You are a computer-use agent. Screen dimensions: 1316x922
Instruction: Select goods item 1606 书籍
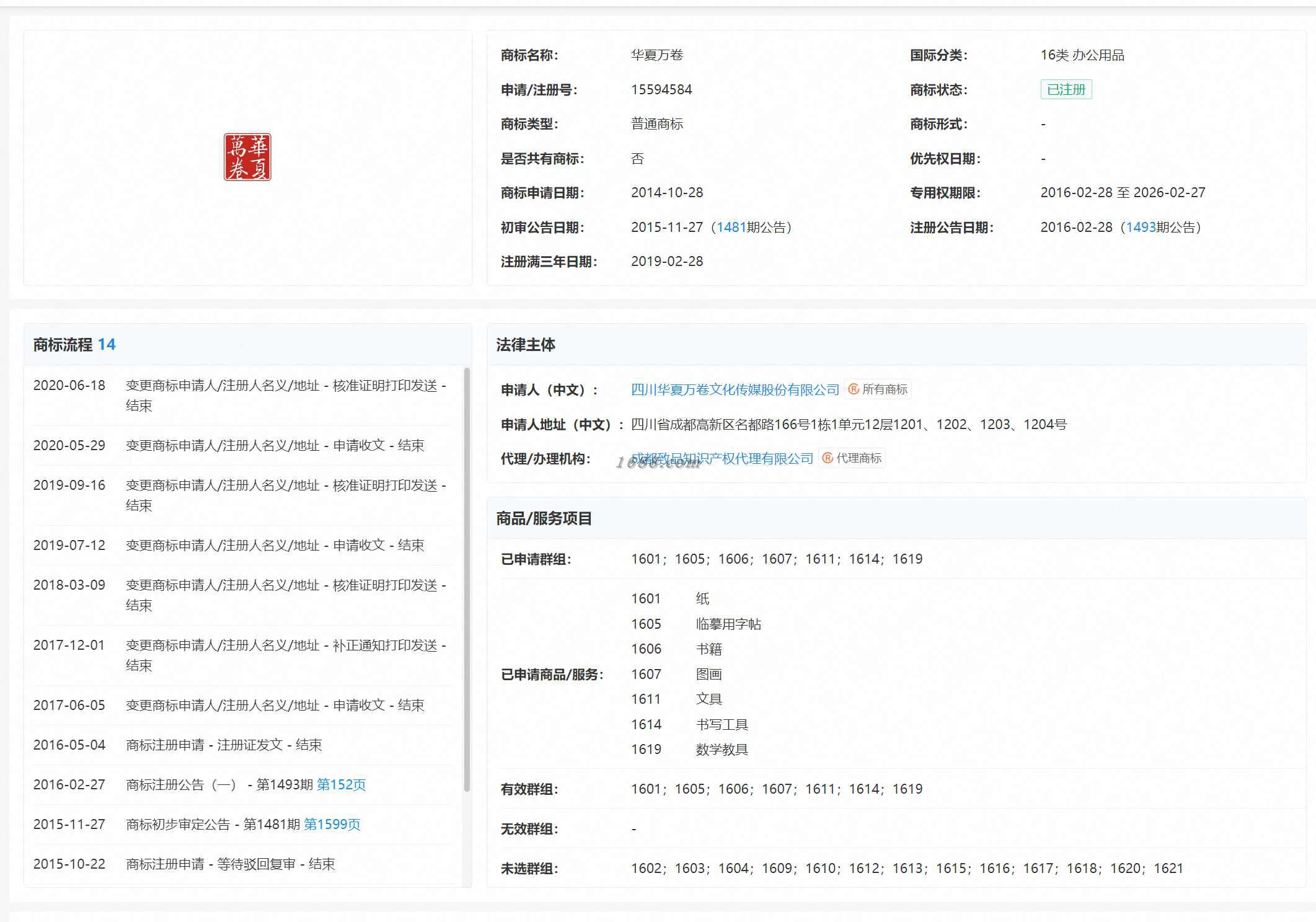tap(677, 649)
